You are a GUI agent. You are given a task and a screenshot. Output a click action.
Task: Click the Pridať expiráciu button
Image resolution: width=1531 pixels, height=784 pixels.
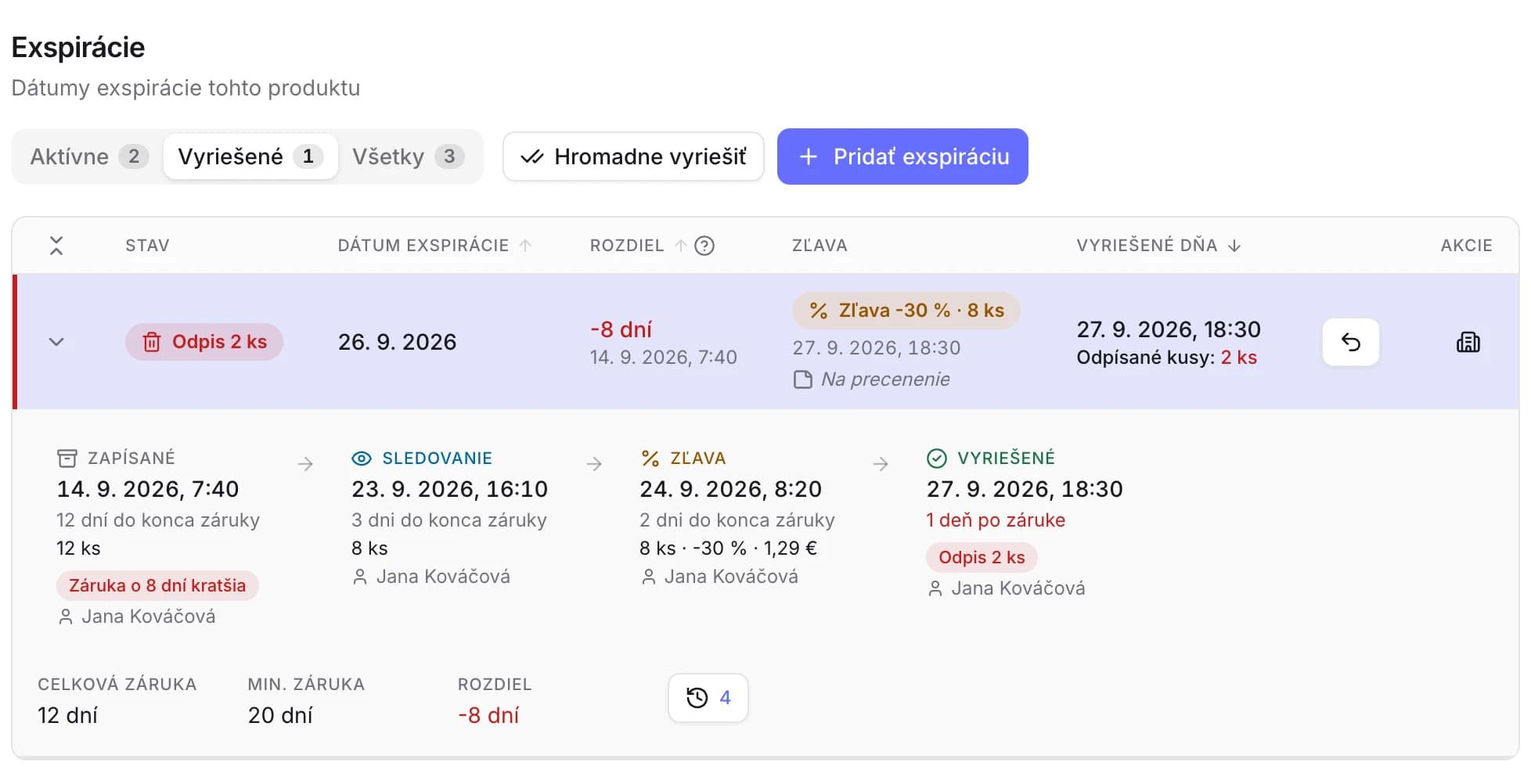[x=902, y=156]
